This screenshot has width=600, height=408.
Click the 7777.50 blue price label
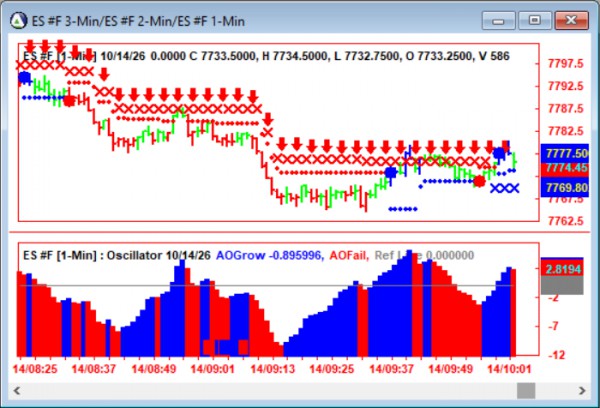pyautogui.click(x=565, y=153)
